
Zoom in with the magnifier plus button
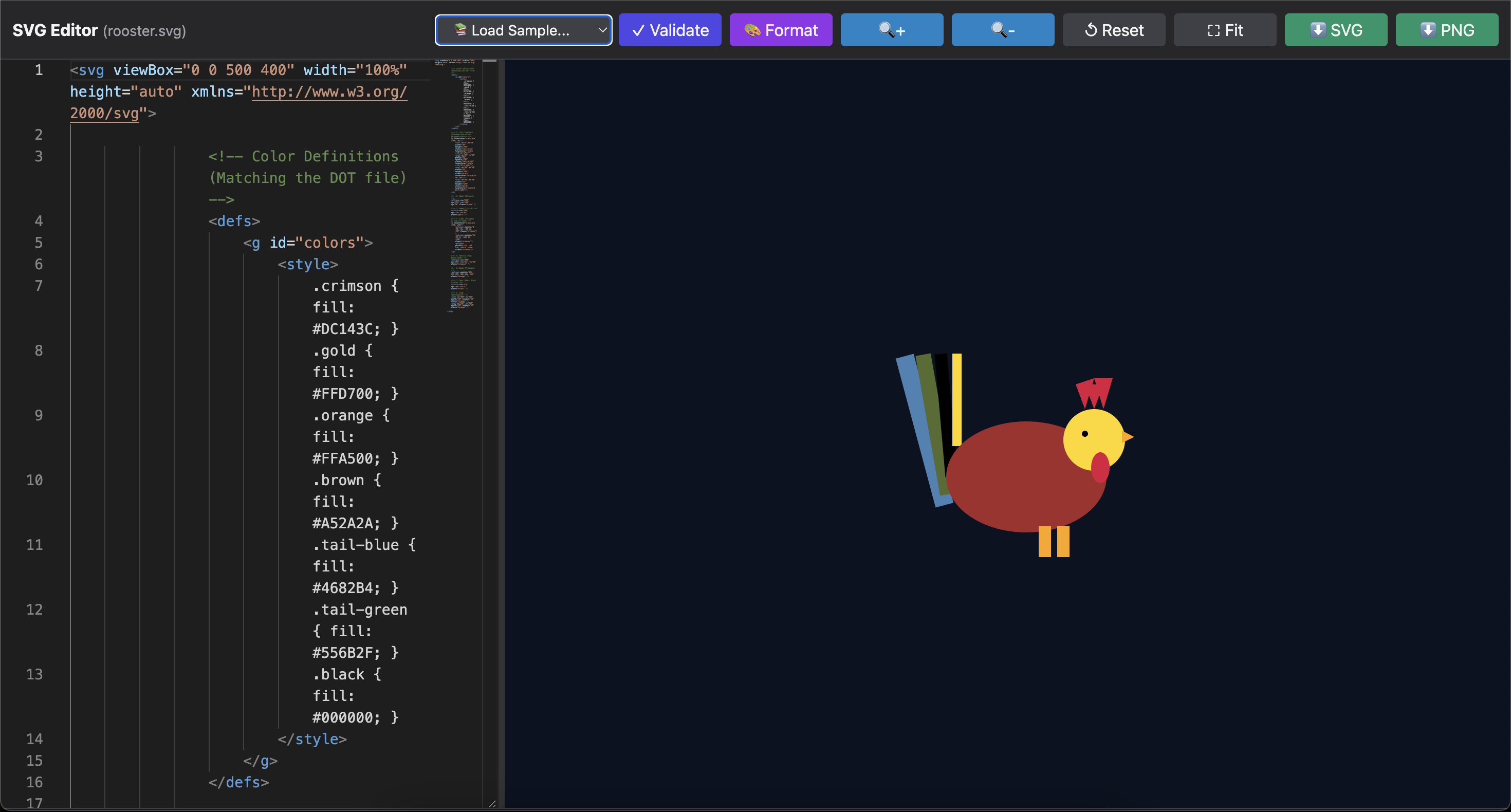click(892, 30)
